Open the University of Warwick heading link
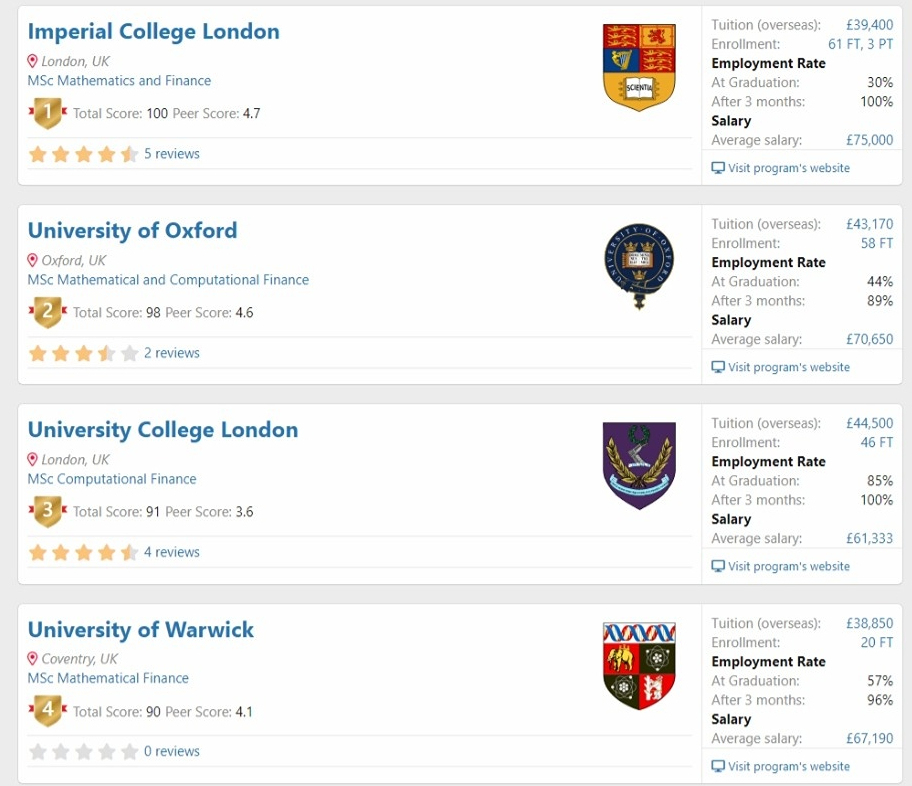 point(141,629)
